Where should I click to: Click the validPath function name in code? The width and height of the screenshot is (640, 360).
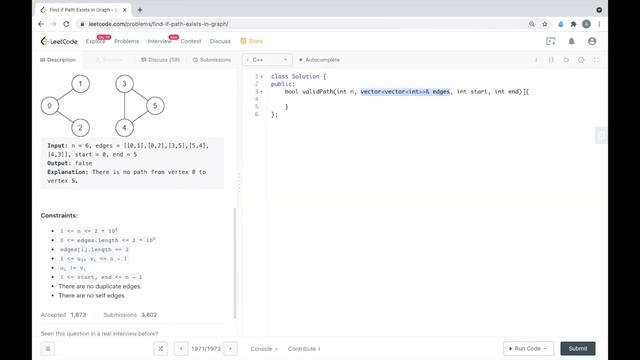click(318, 91)
